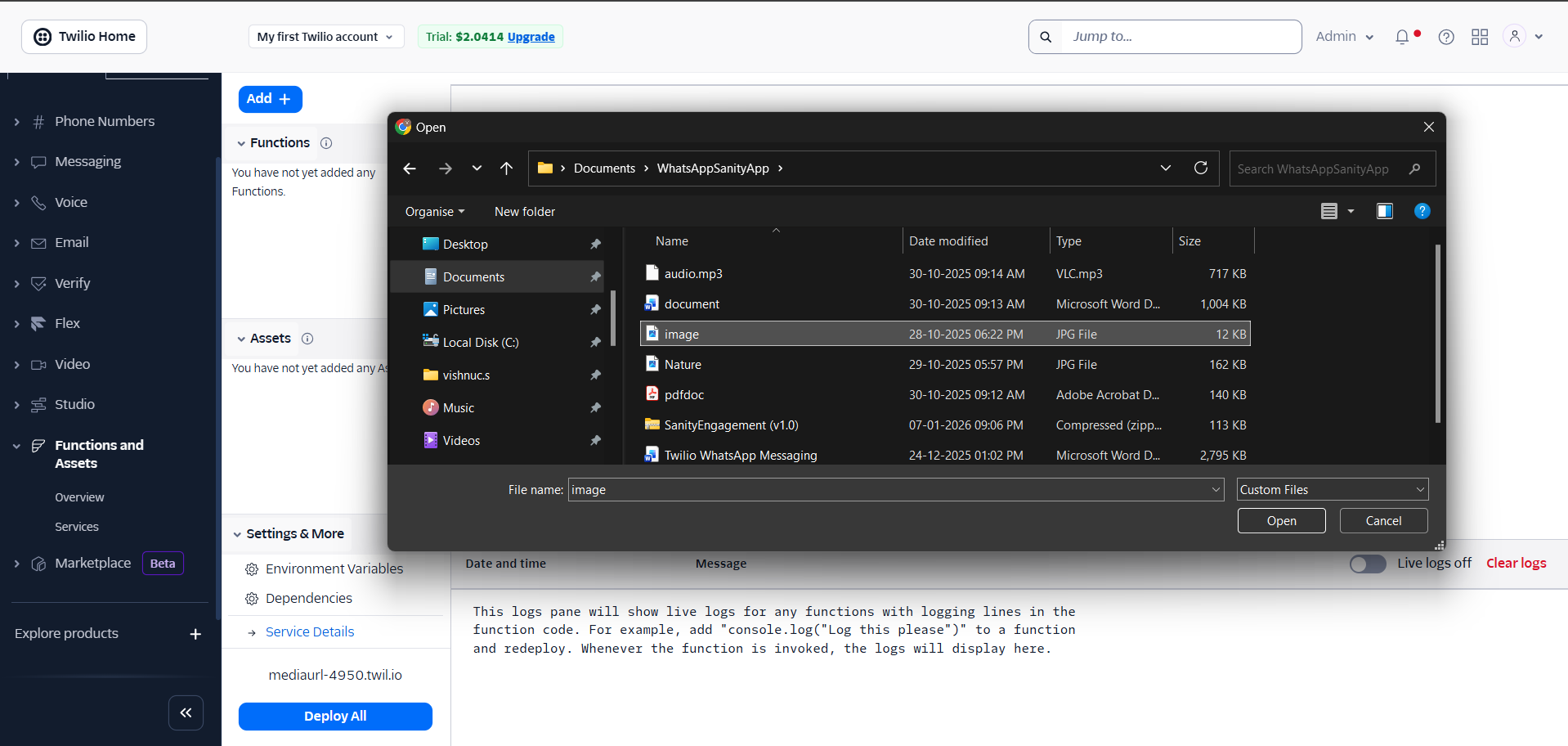The image size is (1568, 746).
Task: Open the My first Twilio account dropdown
Action: (325, 37)
